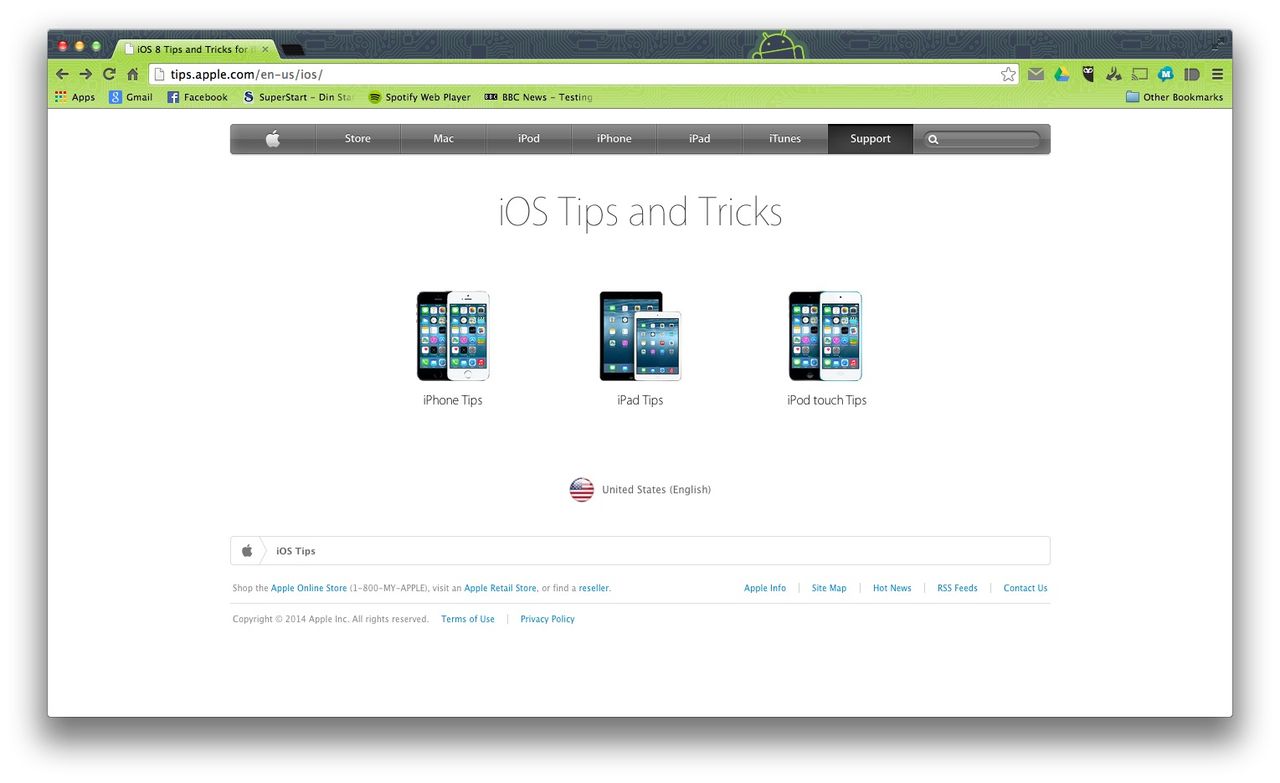Viewport: 1280px width, 783px height.
Task: Open the iPod navigation item
Action: (529, 139)
